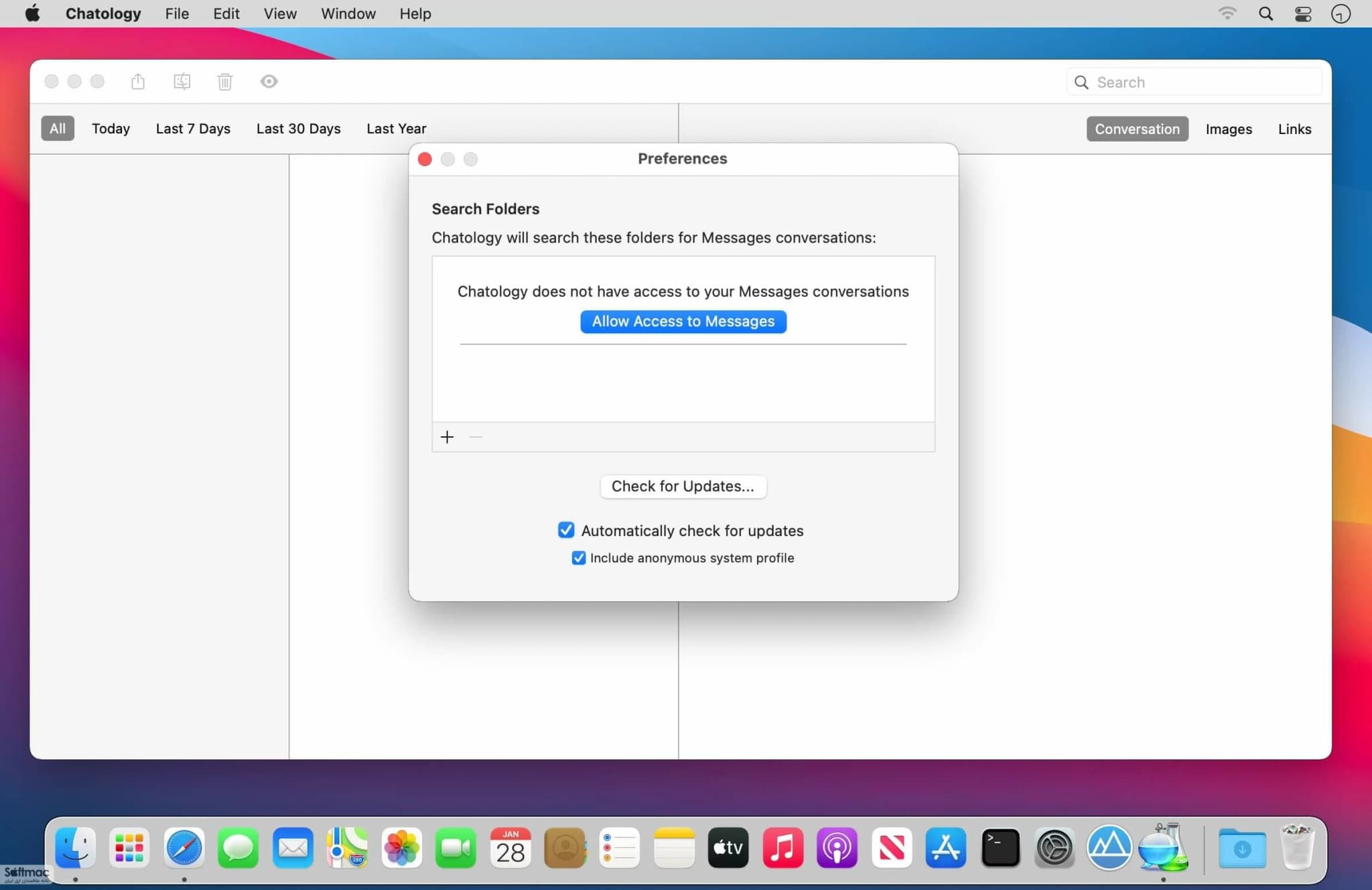
Task: Open Maps from the dock
Action: coord(347,847)
